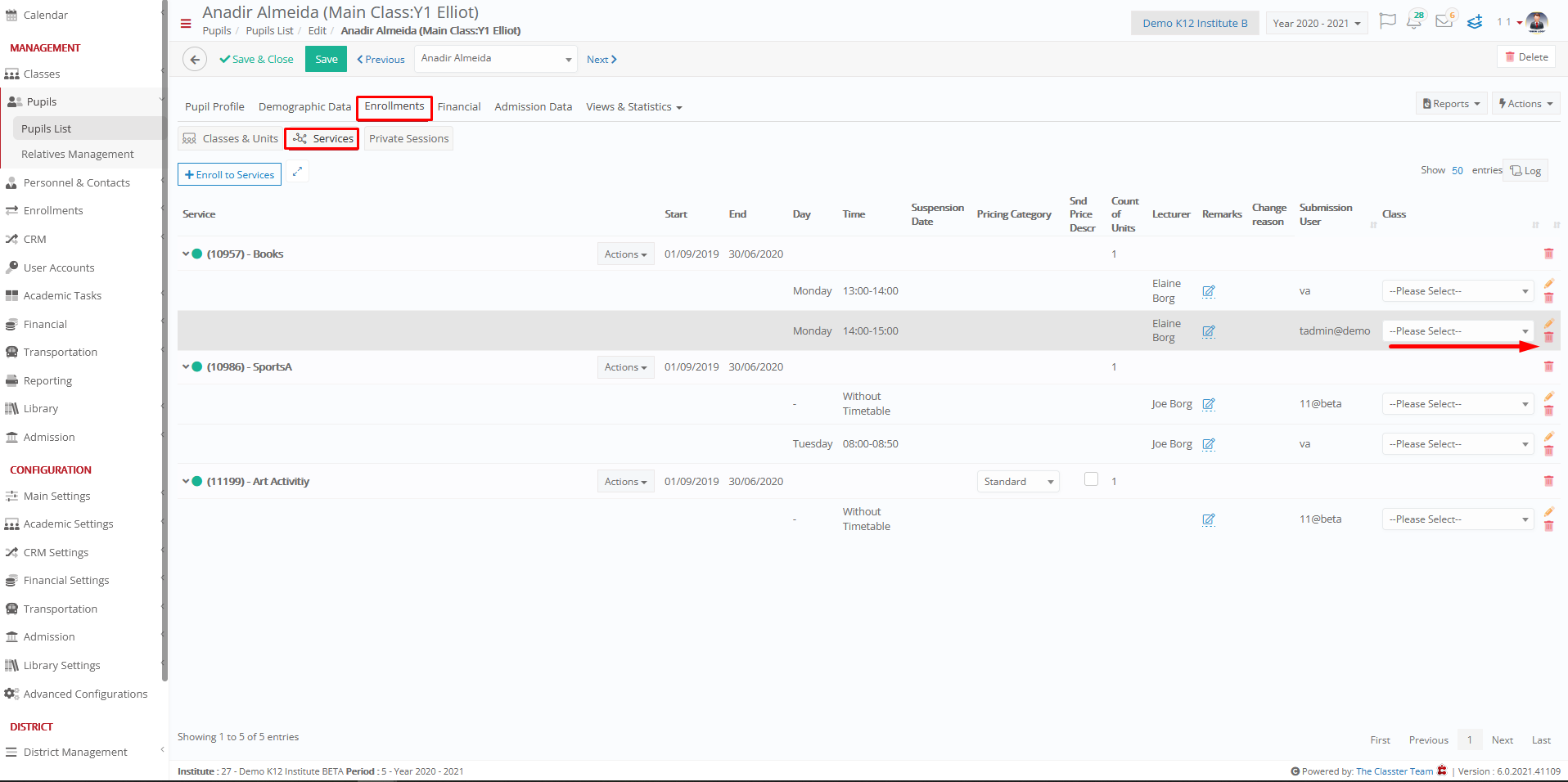Image resolution: width=1568 pixels, height=782 pixels.
Task: Click the Last pagination link
Action: point(1541,740)
